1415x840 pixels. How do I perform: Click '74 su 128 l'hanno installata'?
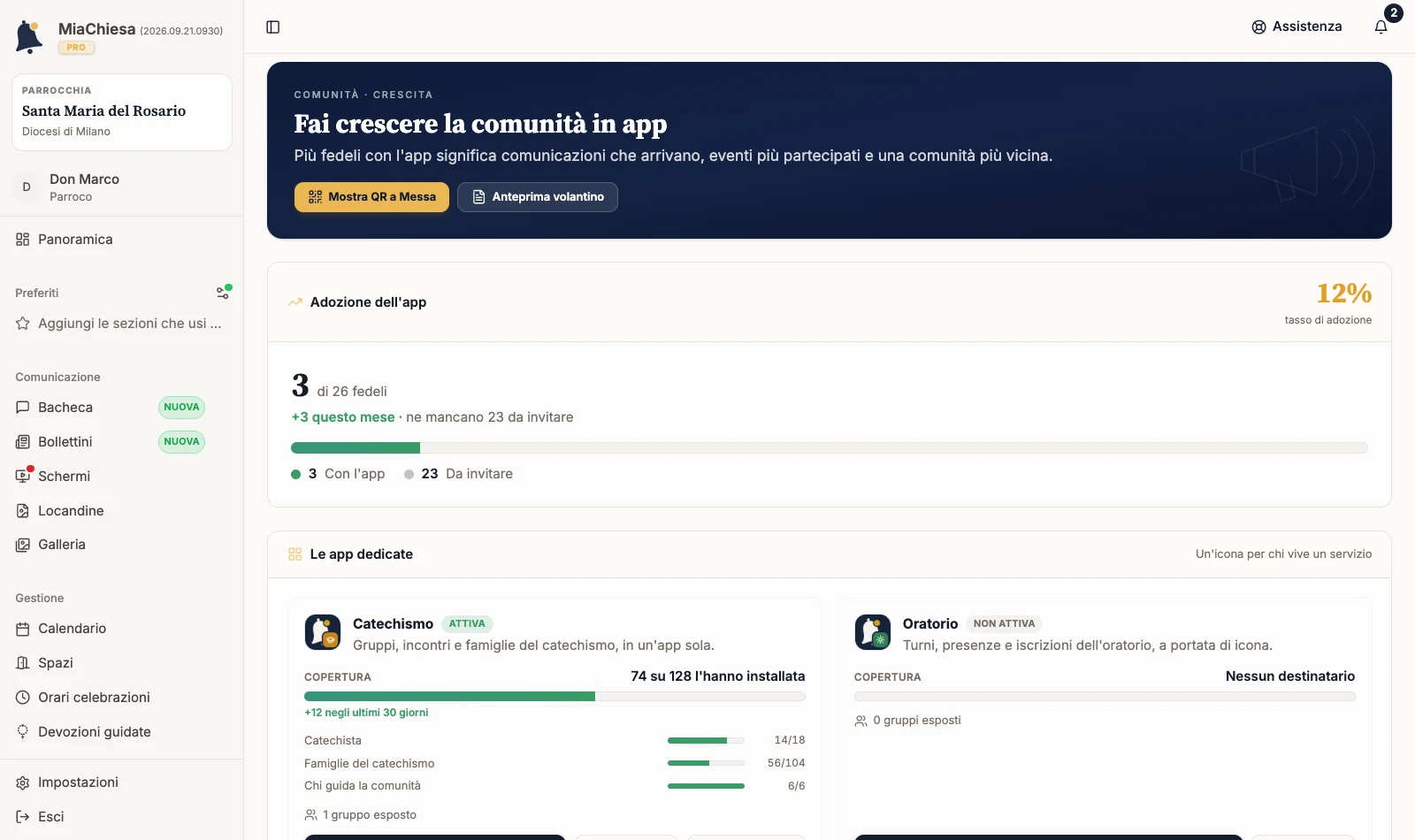[718, 676]
